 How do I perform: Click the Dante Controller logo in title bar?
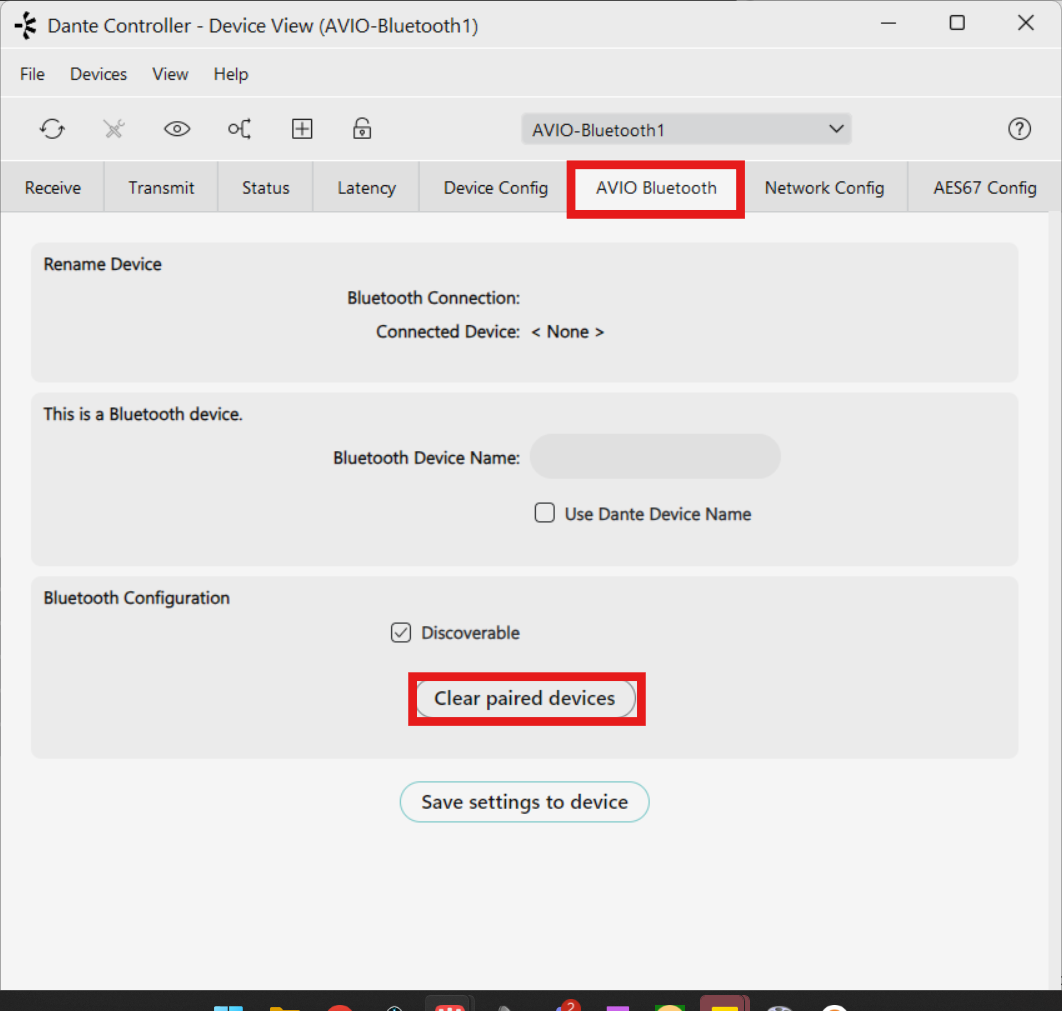pyautogui.click(x=26, y=26)
